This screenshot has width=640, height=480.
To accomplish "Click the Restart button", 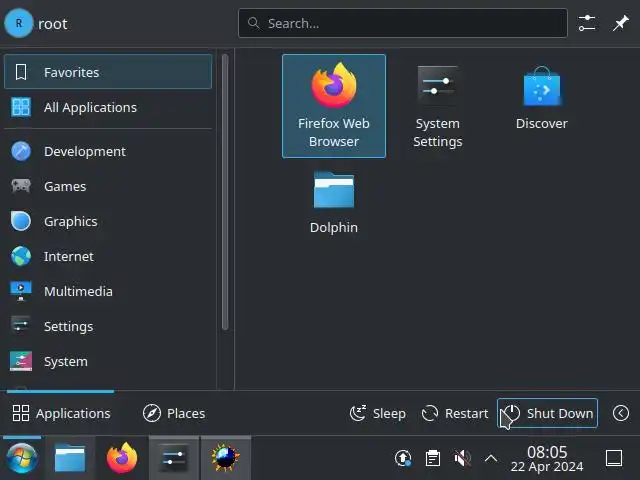I will pyautogui.click(x=455, y=413).
